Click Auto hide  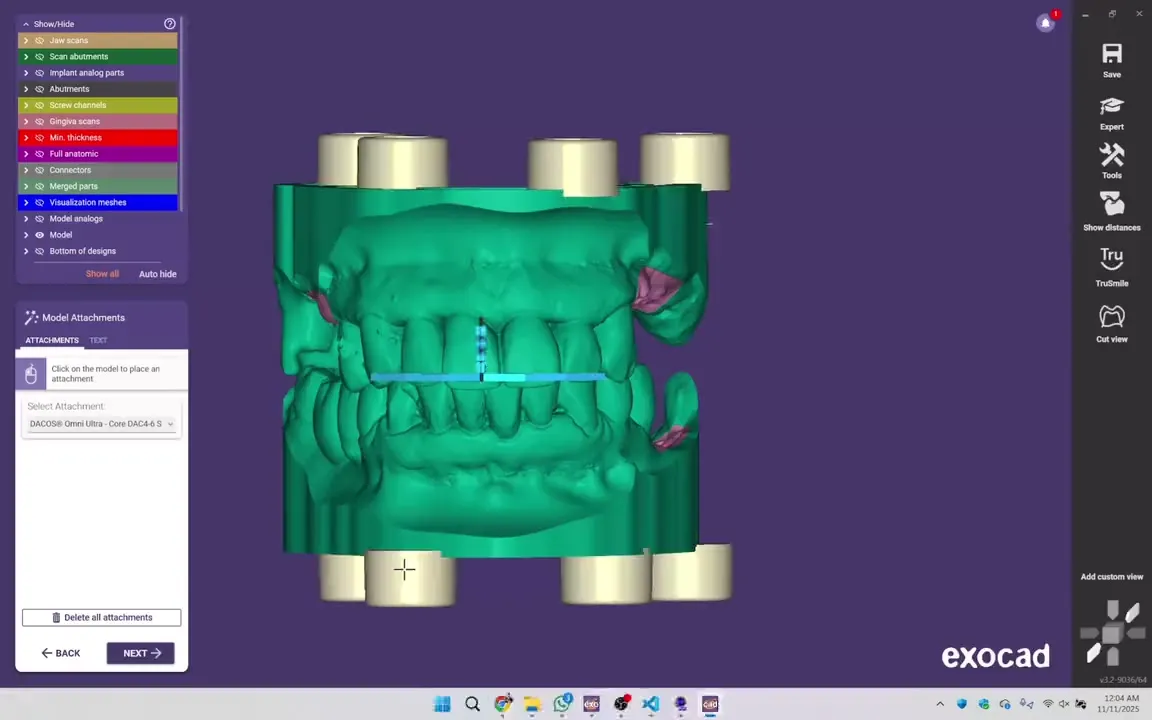point(158,274)
